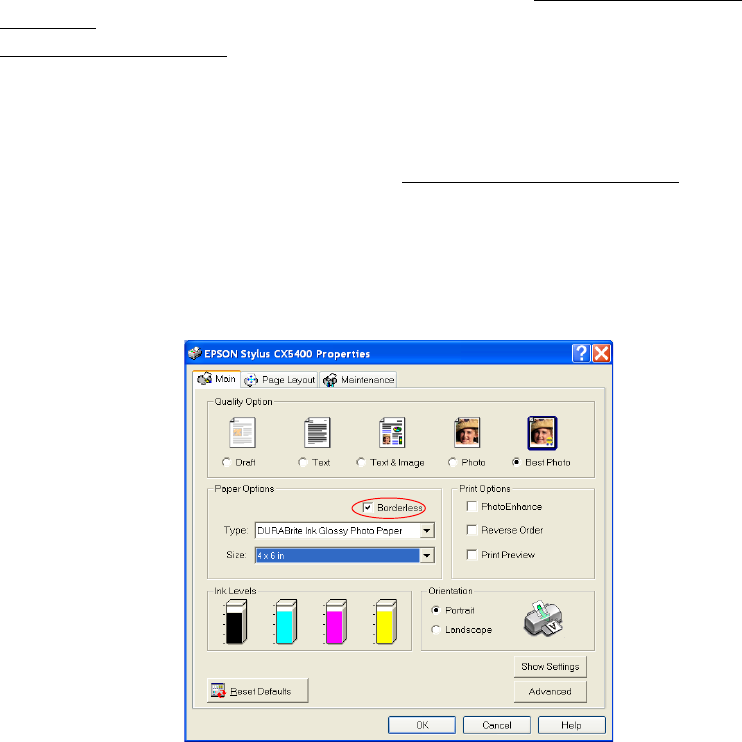Close the EPSON Stylus CX5400 Properties dialog
The height and width of the screenshot is (742, 742).
coord(601,353)
